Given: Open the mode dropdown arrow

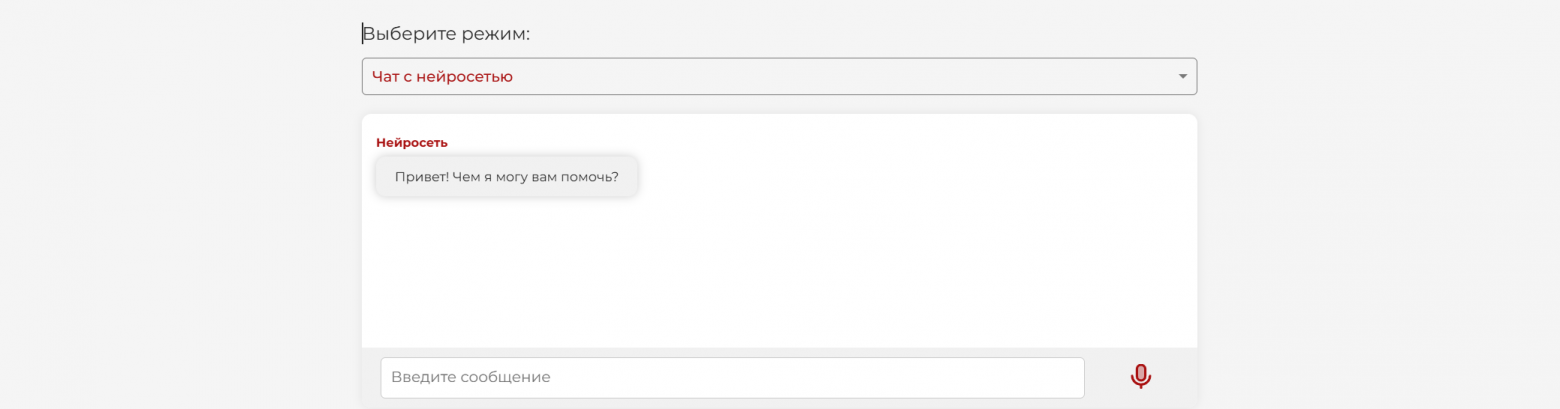Looking at the screenshot, I should (1182, 76).
